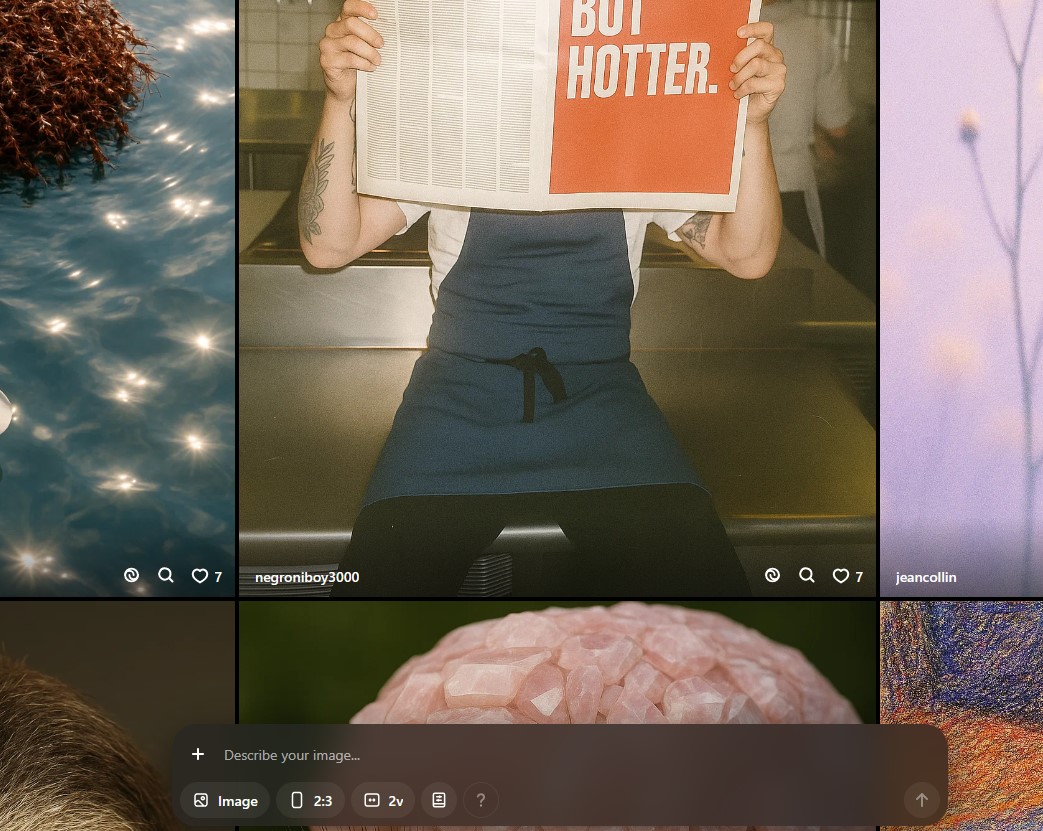Like the sparkling water image with heart
The width and height of the screenshot is (1043, 831).
tap(200, 576)
